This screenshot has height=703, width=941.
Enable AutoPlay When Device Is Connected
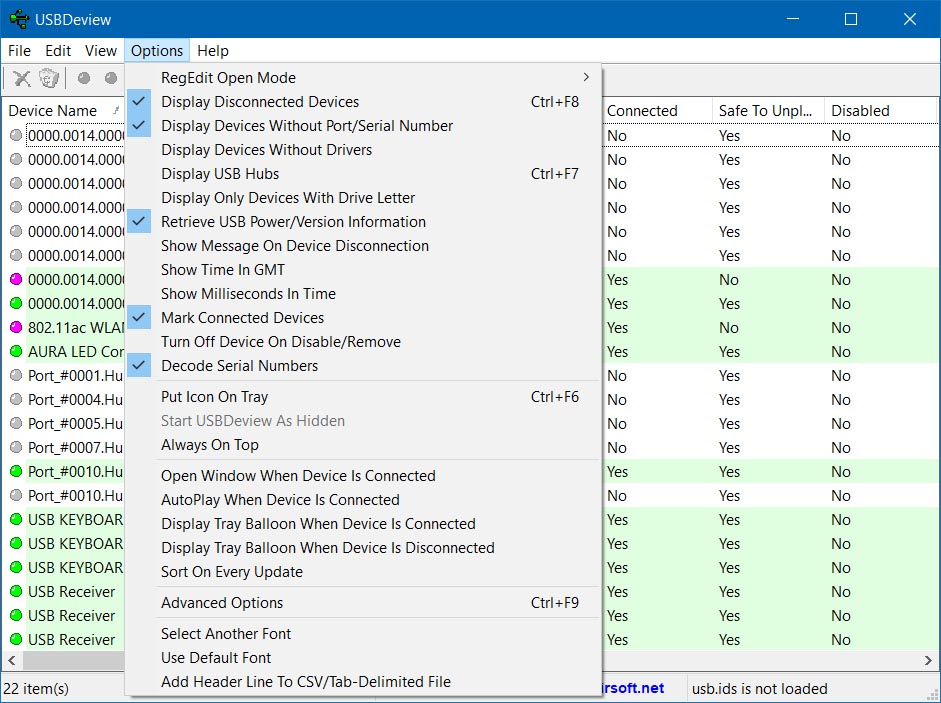[x=363, y=499]
